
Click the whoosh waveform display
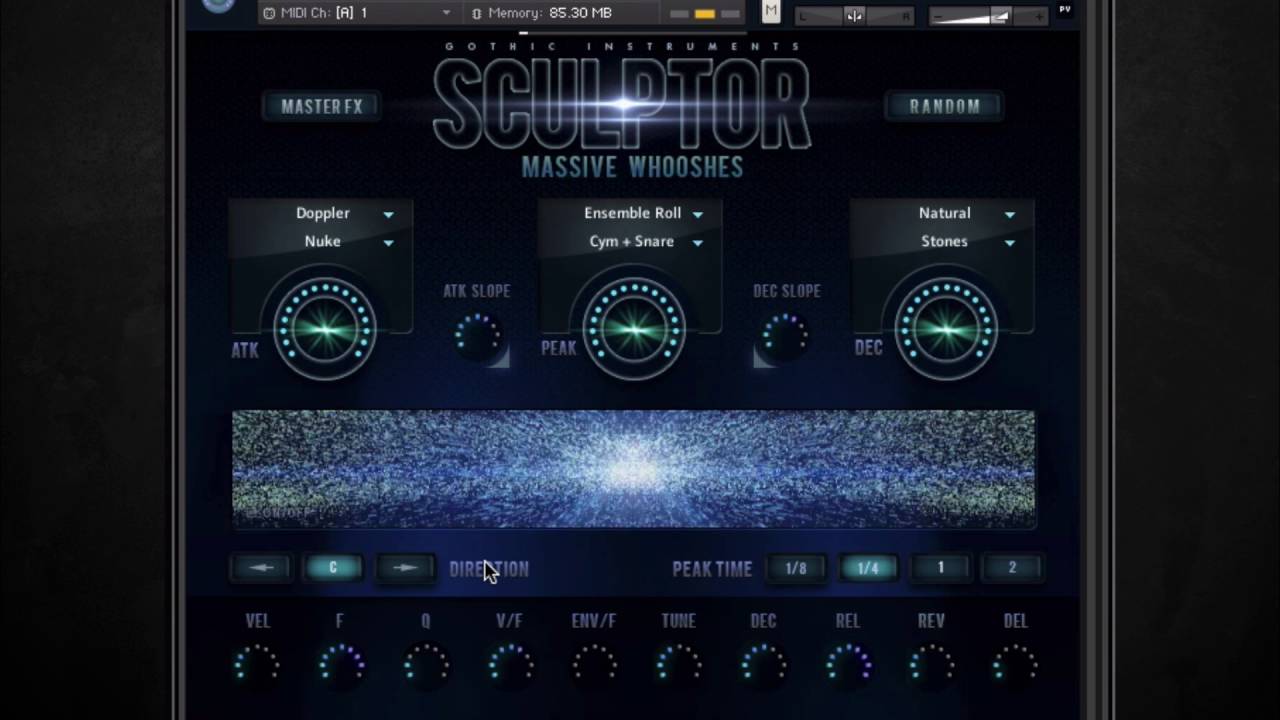point(634,468)
